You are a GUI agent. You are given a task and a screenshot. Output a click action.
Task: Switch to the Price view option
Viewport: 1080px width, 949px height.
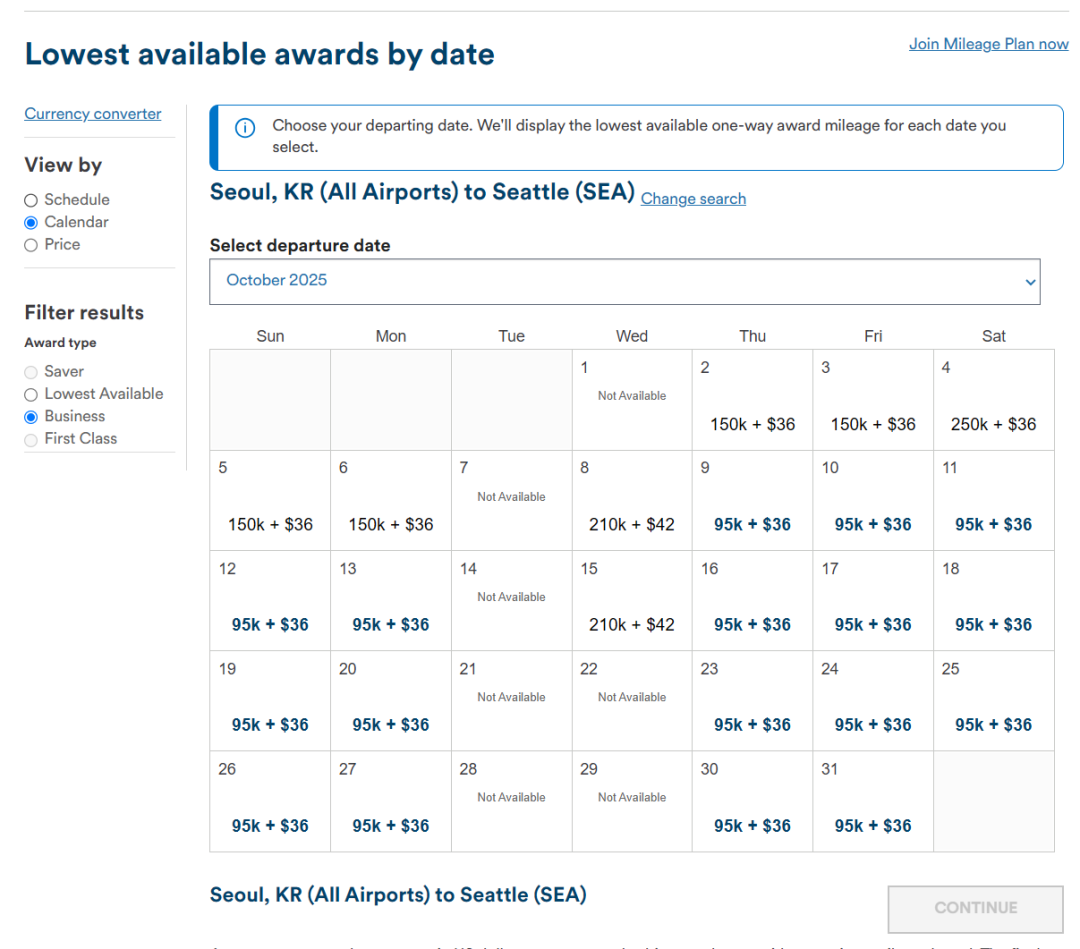pos(31,245)
